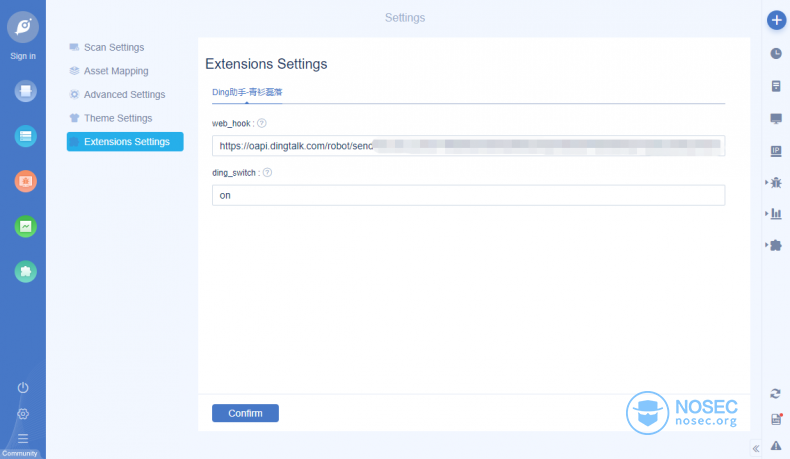Collapse the right panel with double chevron

[x=756, y=448]
